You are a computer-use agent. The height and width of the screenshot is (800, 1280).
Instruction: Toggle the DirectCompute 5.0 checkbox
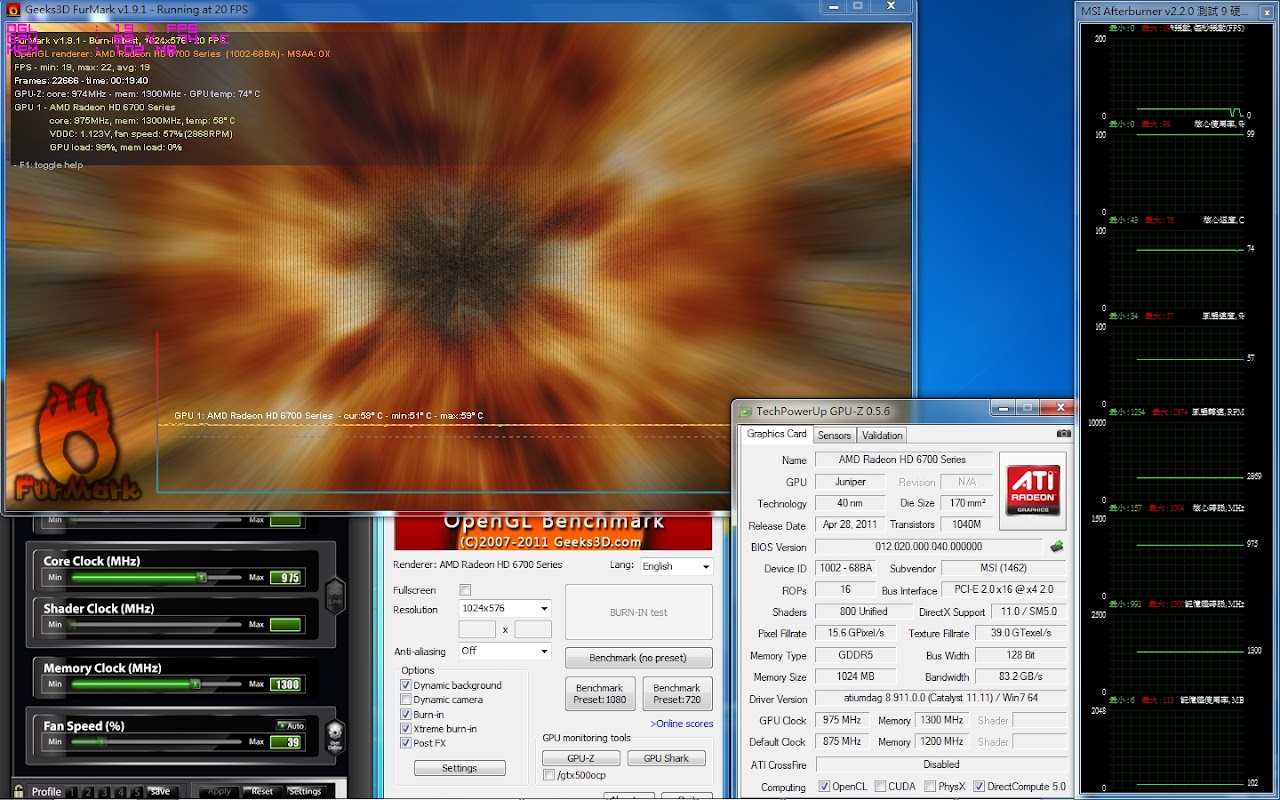pyautogui.click(x=979, y=787)
